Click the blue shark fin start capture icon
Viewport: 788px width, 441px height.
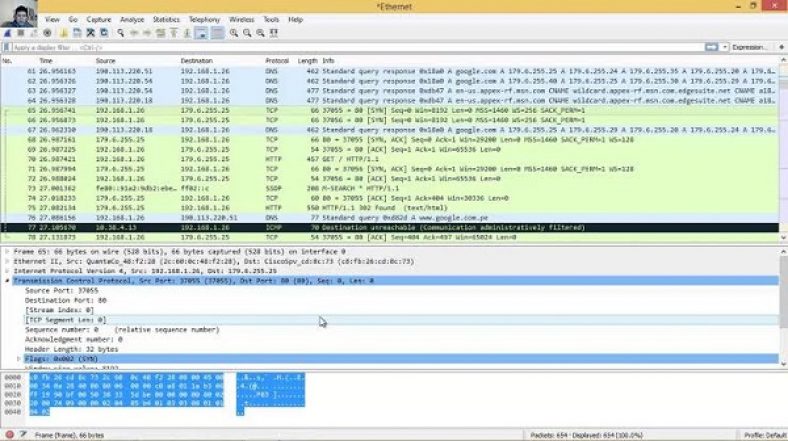tap(7, 33)
